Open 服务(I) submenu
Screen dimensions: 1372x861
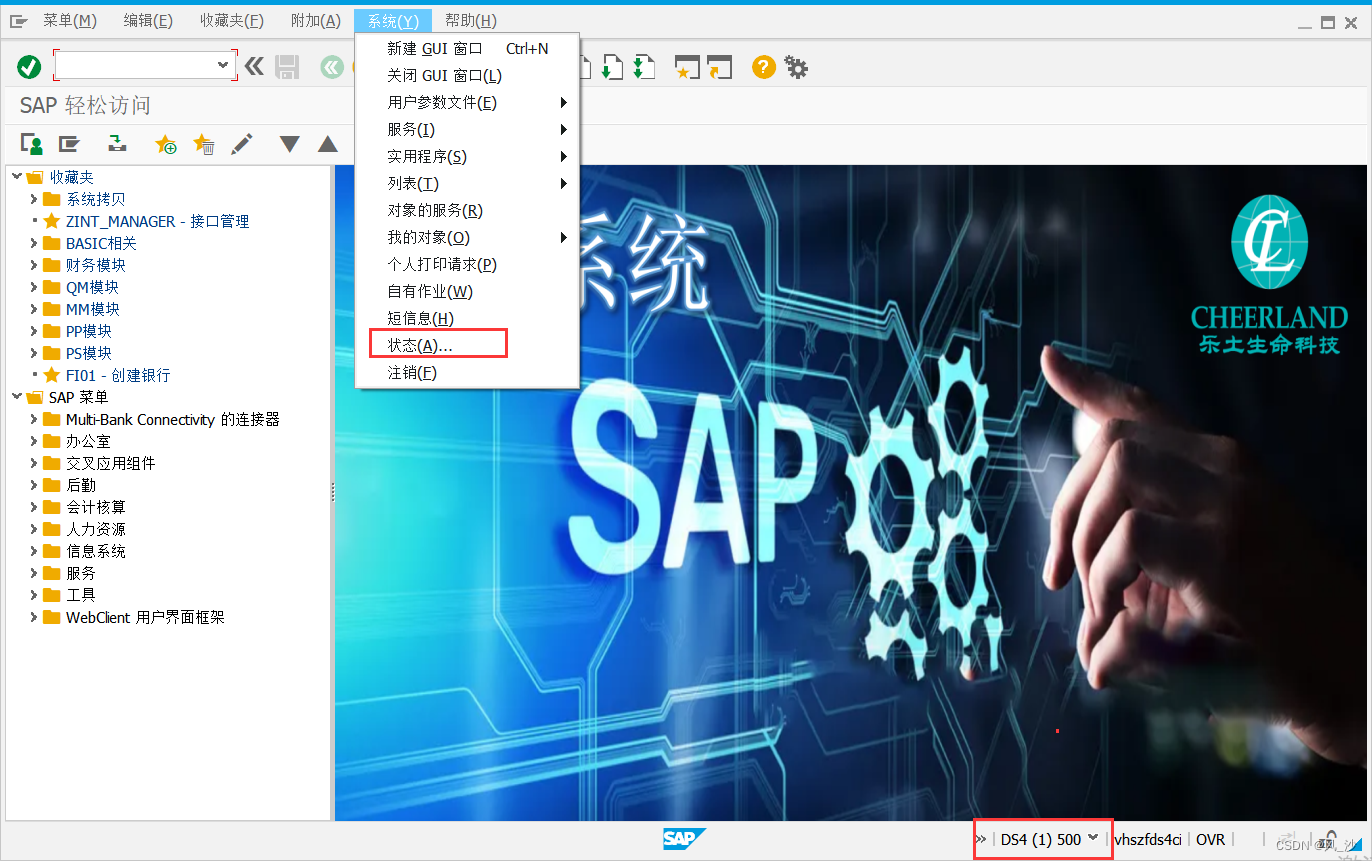click(467, 129)
